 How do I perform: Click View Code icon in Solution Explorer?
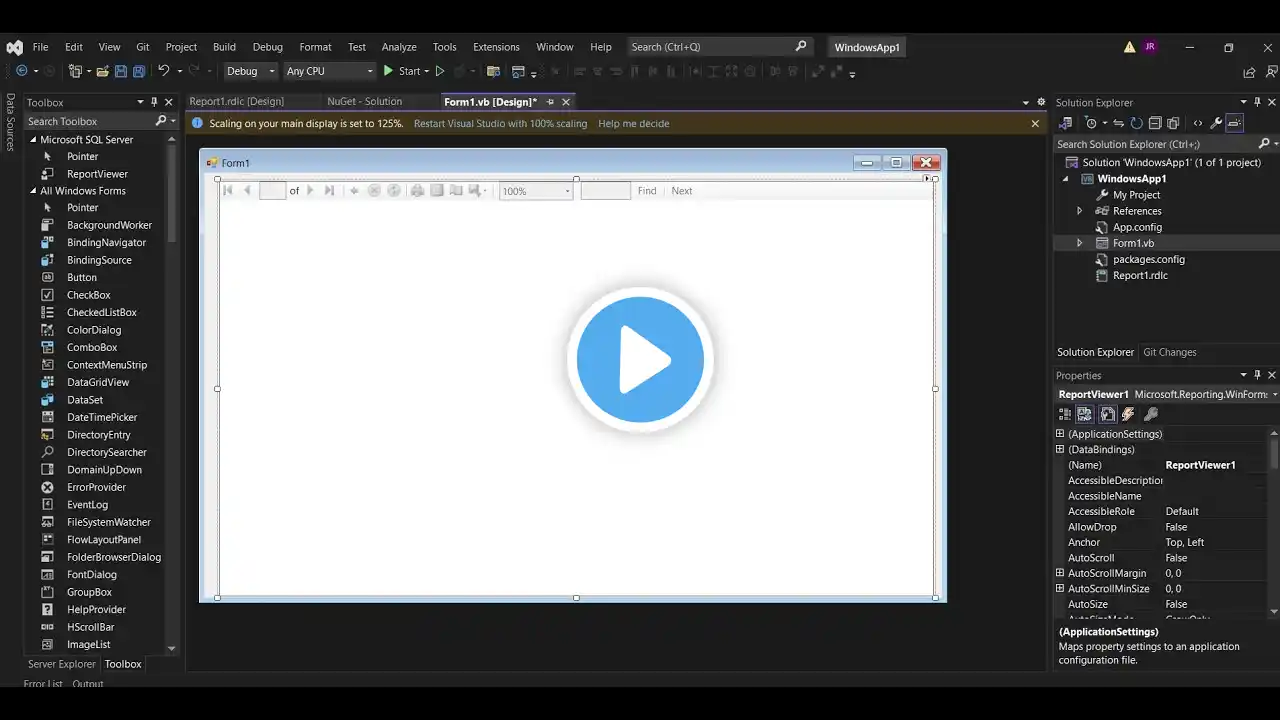pos(1198,123)
